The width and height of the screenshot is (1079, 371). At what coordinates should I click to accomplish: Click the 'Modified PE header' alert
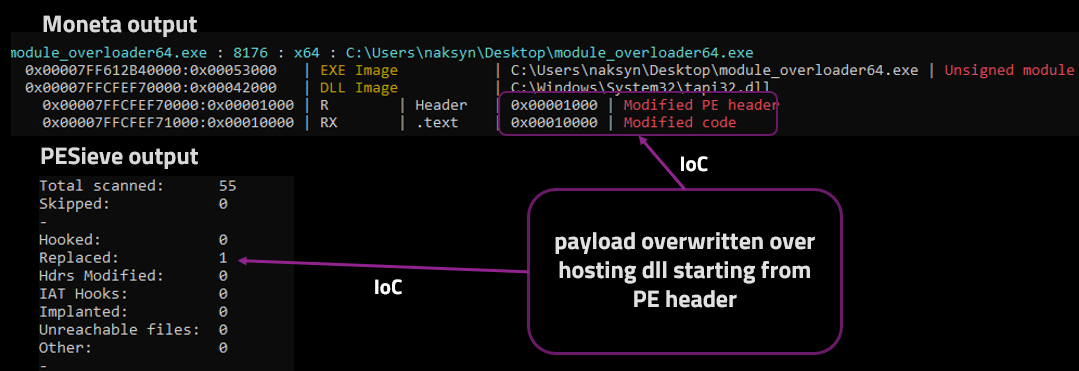point(701,105)
